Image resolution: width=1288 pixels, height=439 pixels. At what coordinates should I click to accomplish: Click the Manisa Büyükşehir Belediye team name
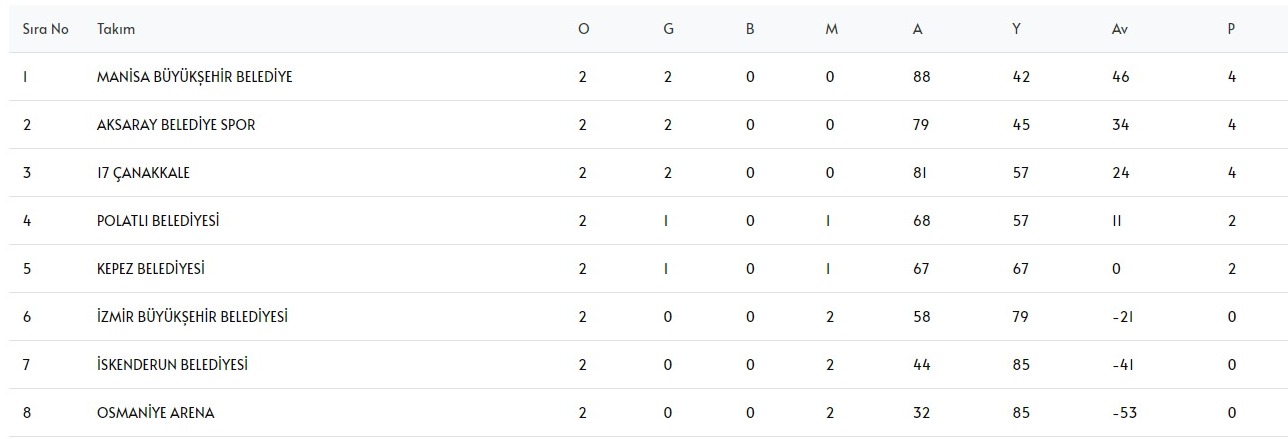click(194, 77)
